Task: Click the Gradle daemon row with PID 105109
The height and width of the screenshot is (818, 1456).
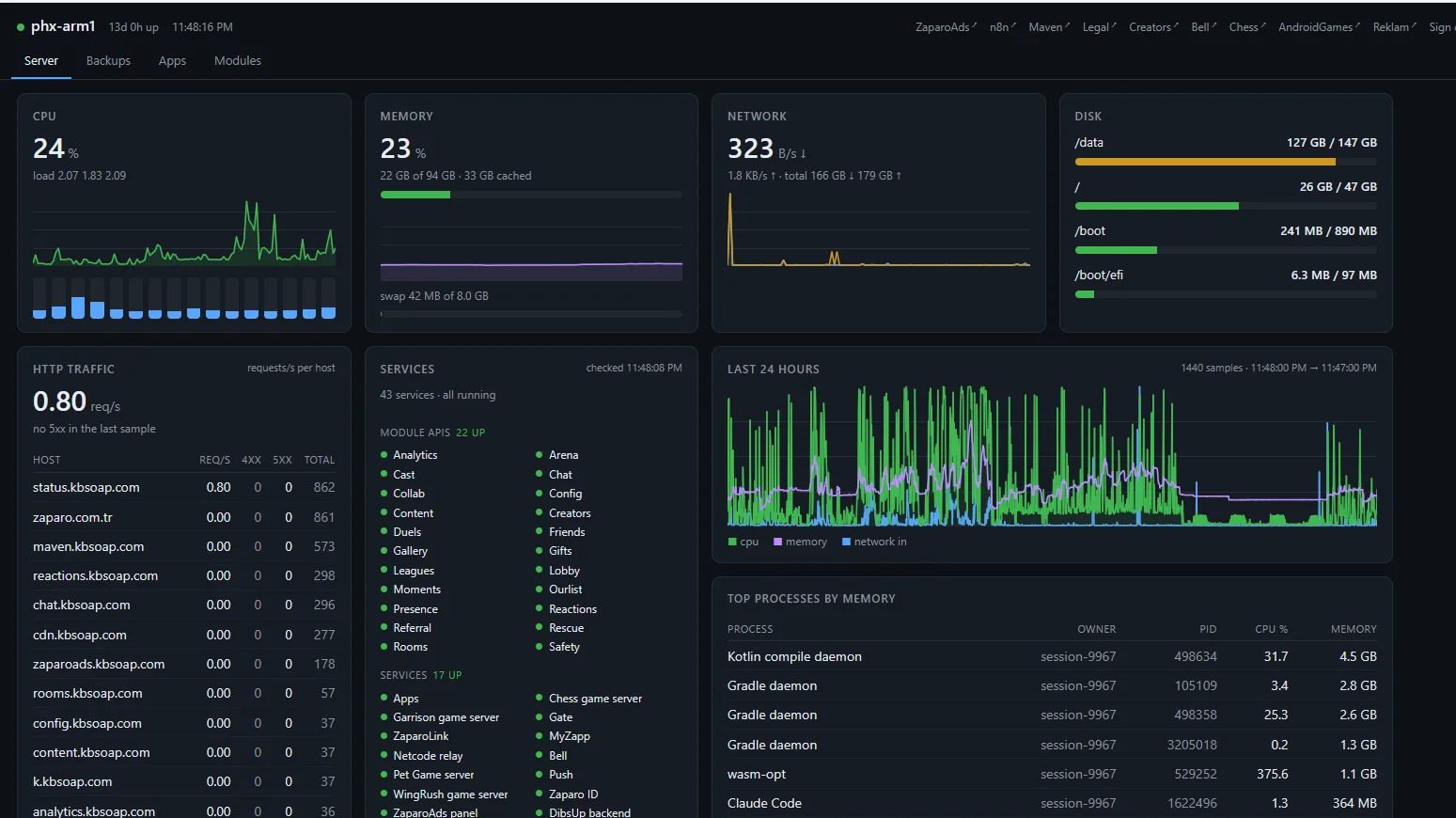Action: click(x=1052, y=685)
